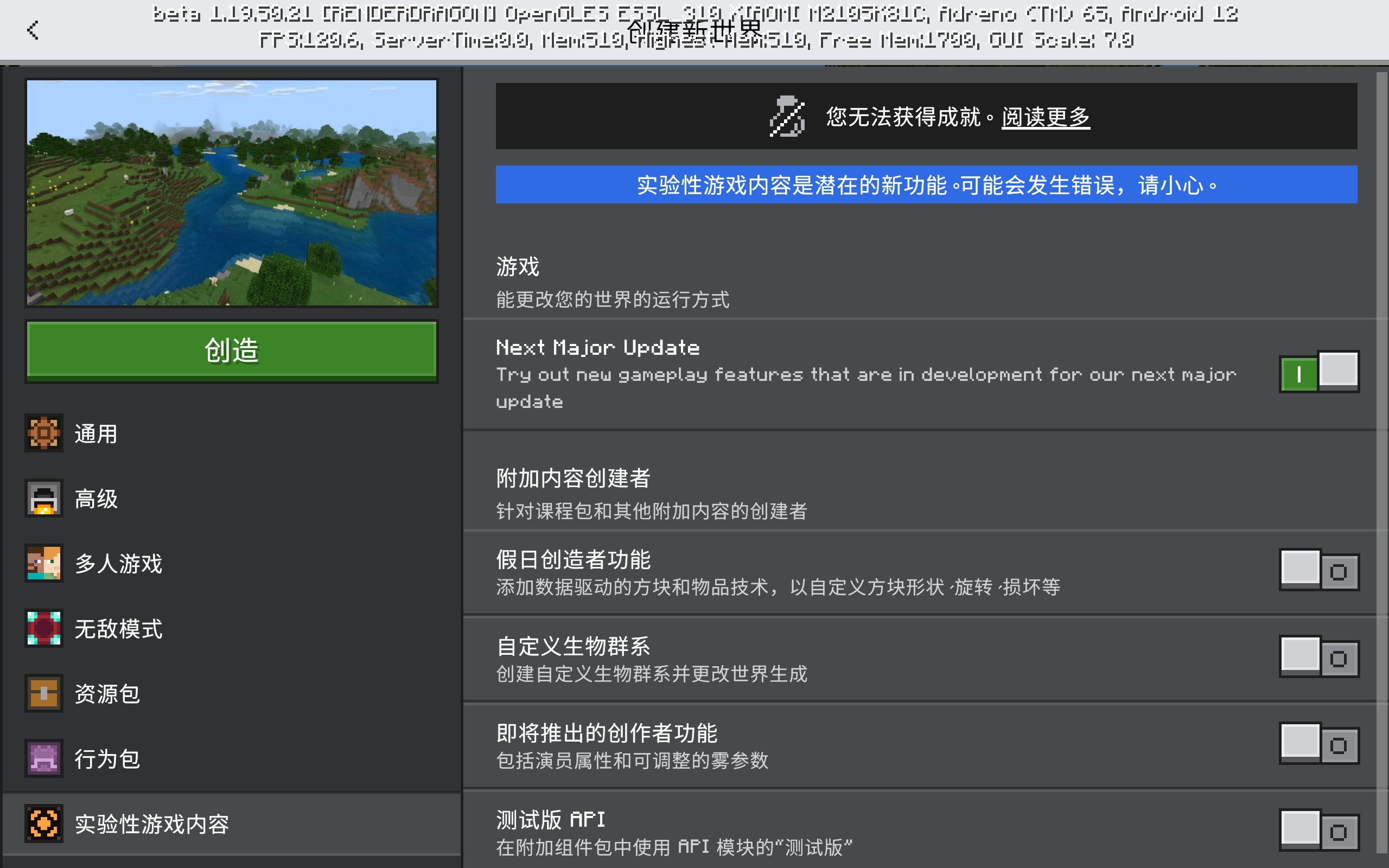1389x868 pixels.
Task: Open the 多人游戏 tab
Action: (232, 563)
